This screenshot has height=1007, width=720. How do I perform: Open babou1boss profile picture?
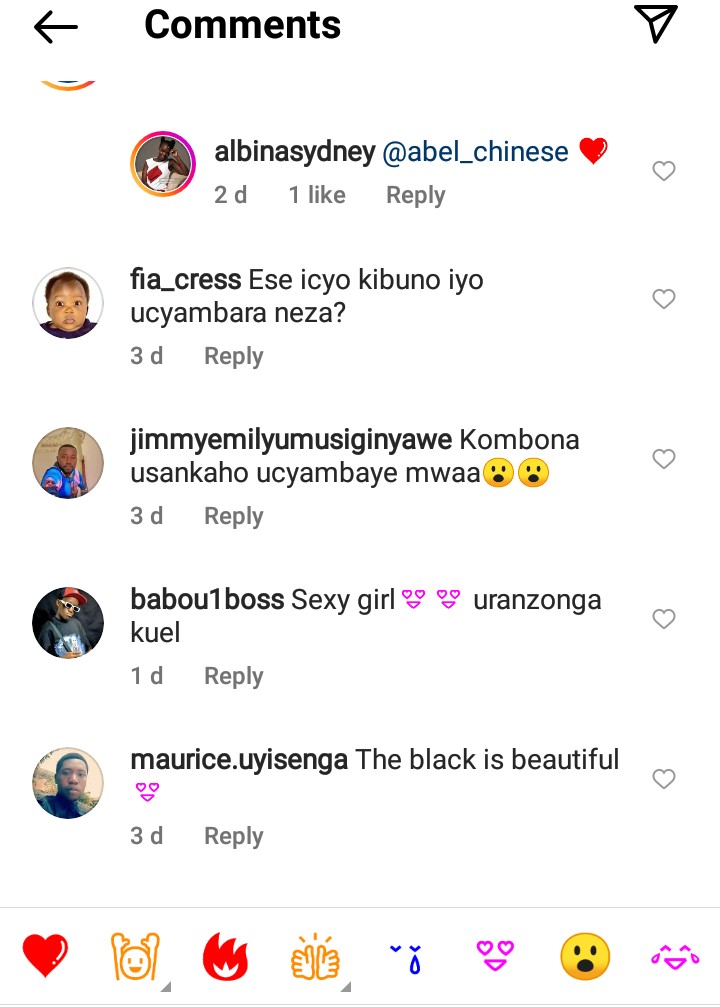coord(68,622)
